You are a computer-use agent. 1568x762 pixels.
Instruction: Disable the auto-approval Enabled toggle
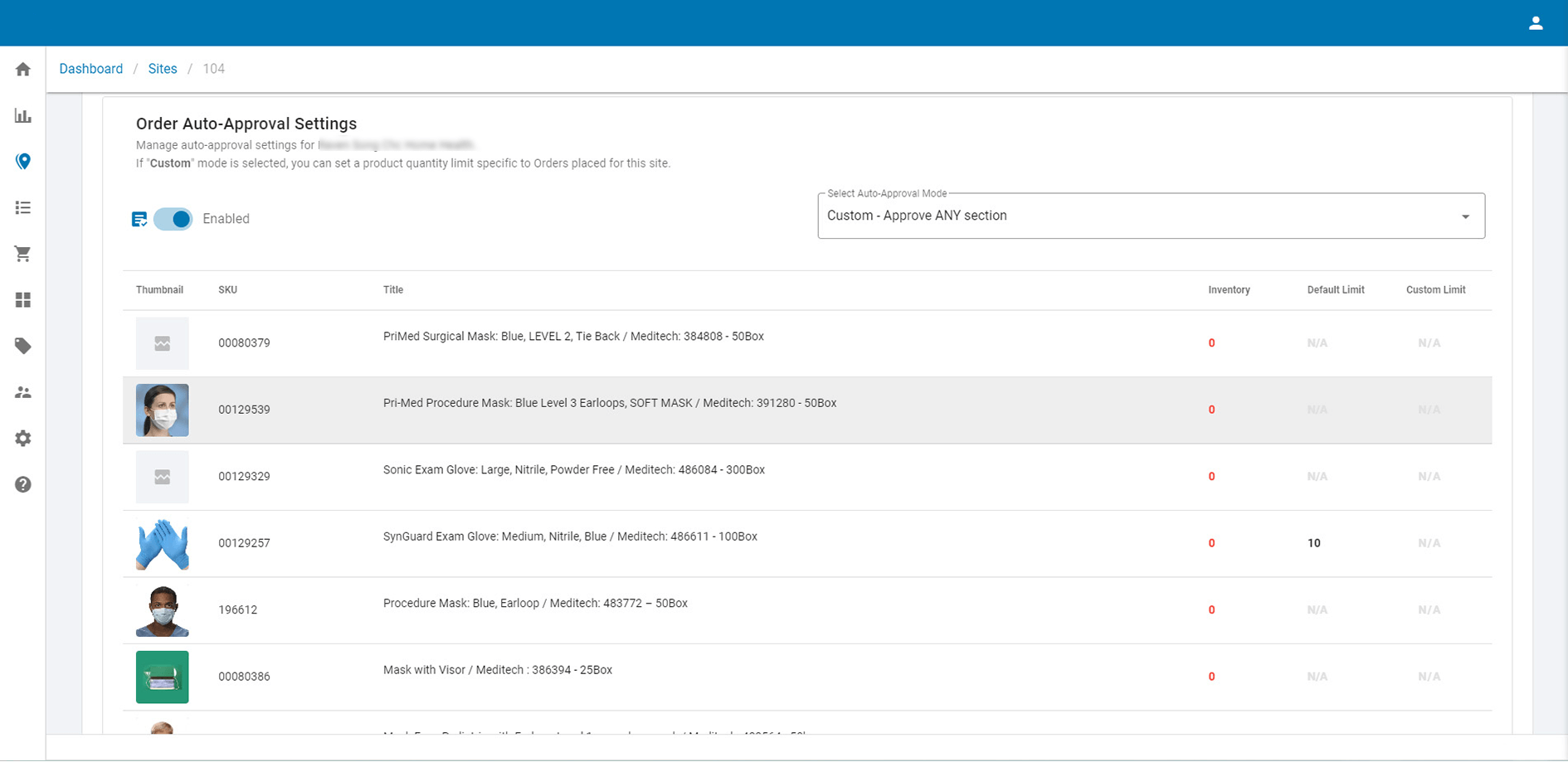pyautogui.click(x=173, y=219)
